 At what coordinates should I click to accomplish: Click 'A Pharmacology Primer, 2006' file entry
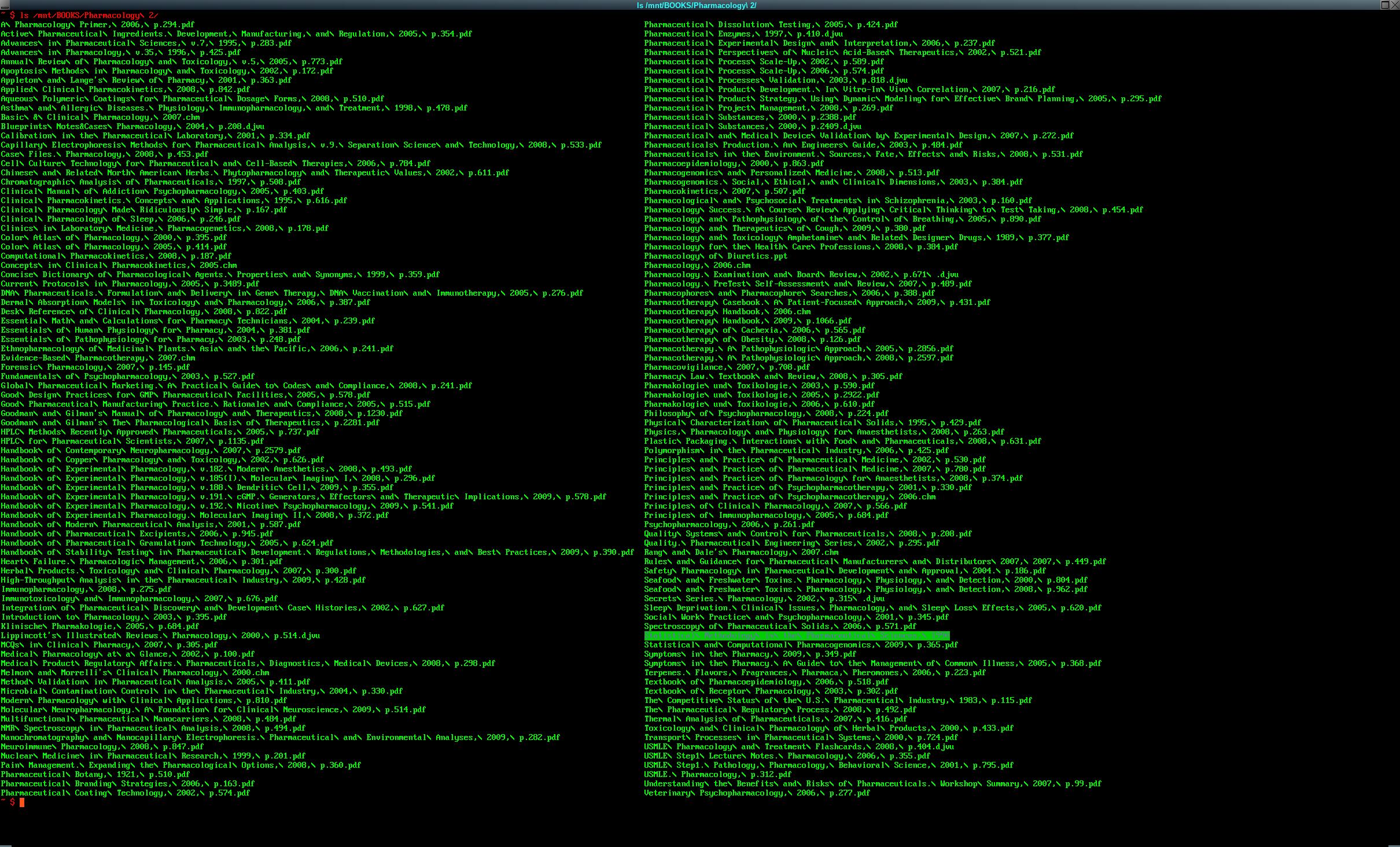(x=97, y=25)
